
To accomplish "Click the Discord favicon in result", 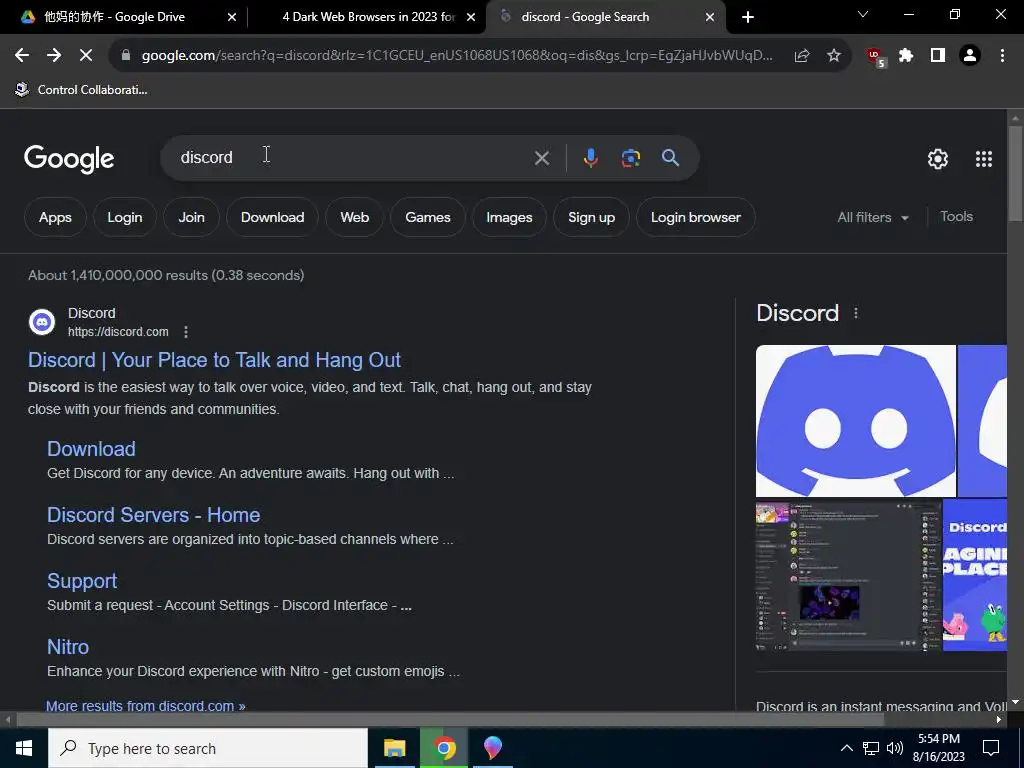I will pos(42,322).
